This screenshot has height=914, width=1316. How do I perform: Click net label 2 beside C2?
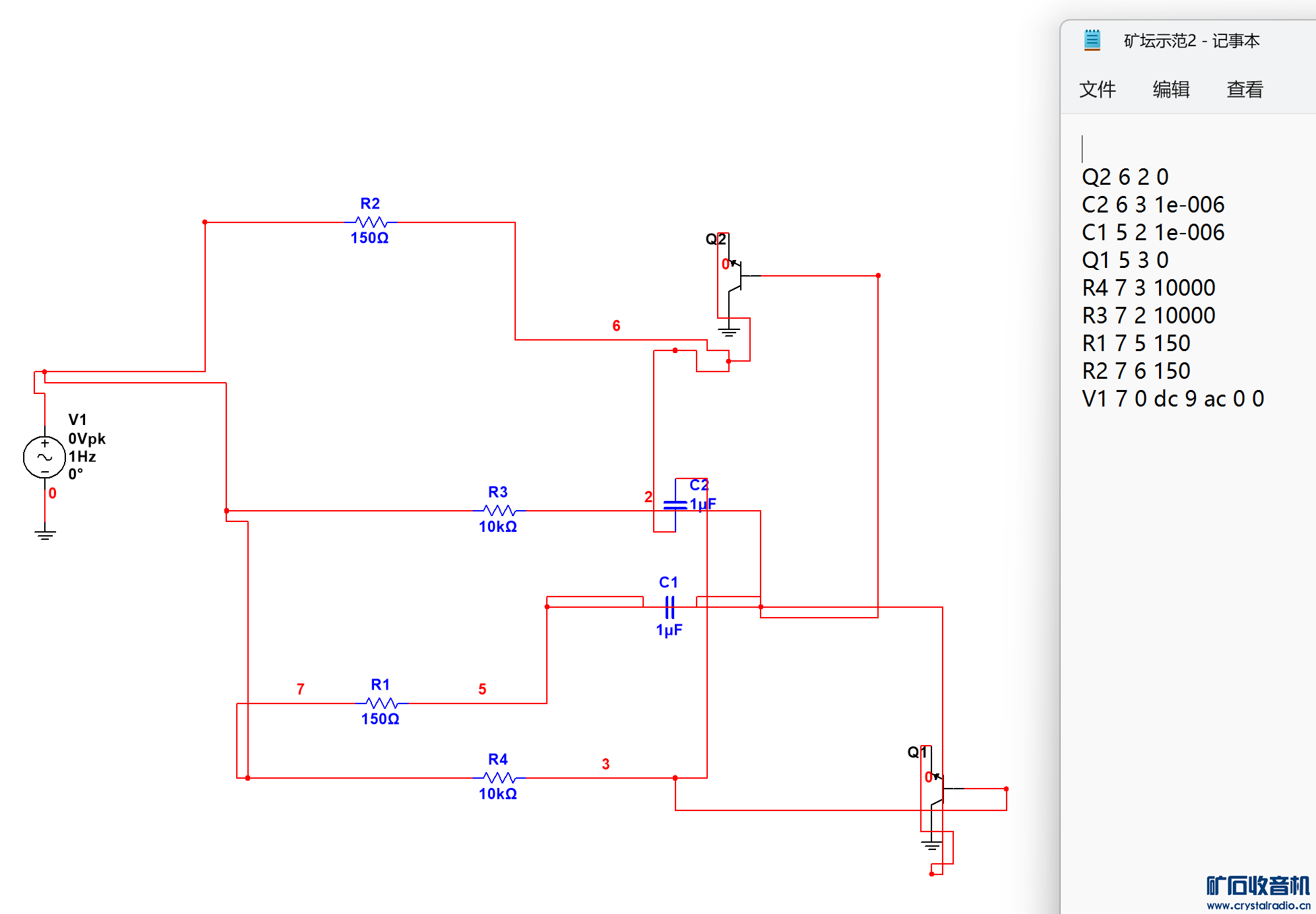tap(648, 497)
